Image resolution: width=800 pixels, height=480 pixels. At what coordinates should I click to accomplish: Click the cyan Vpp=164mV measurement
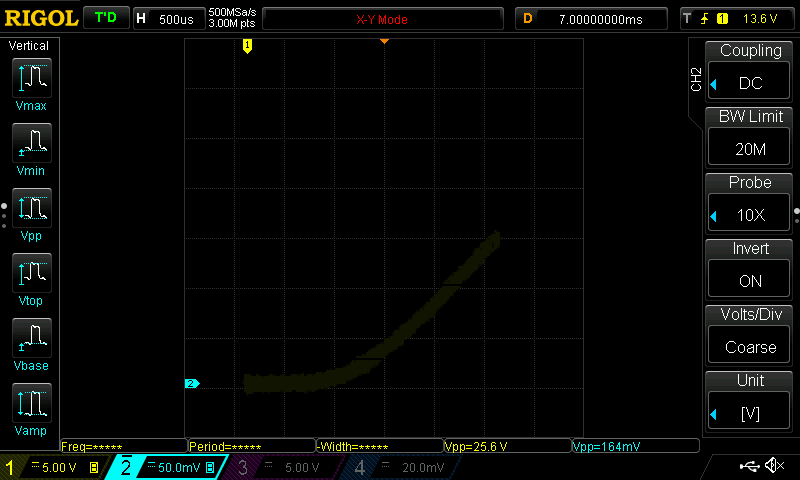(x=636, y=446)
